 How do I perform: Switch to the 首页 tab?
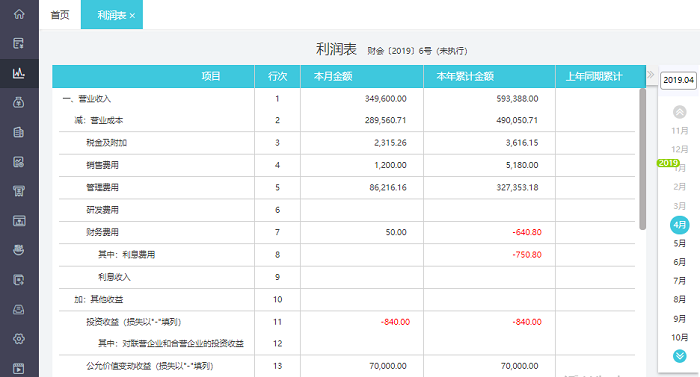[60, 15]
